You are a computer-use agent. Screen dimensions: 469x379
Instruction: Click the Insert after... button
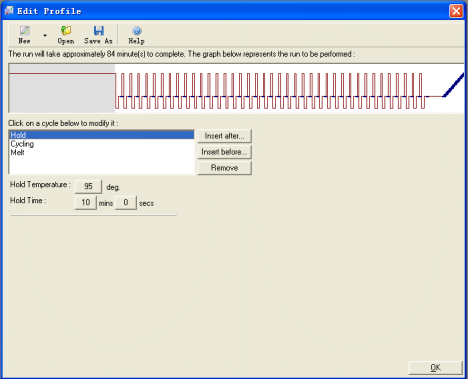tap(224, 136)
